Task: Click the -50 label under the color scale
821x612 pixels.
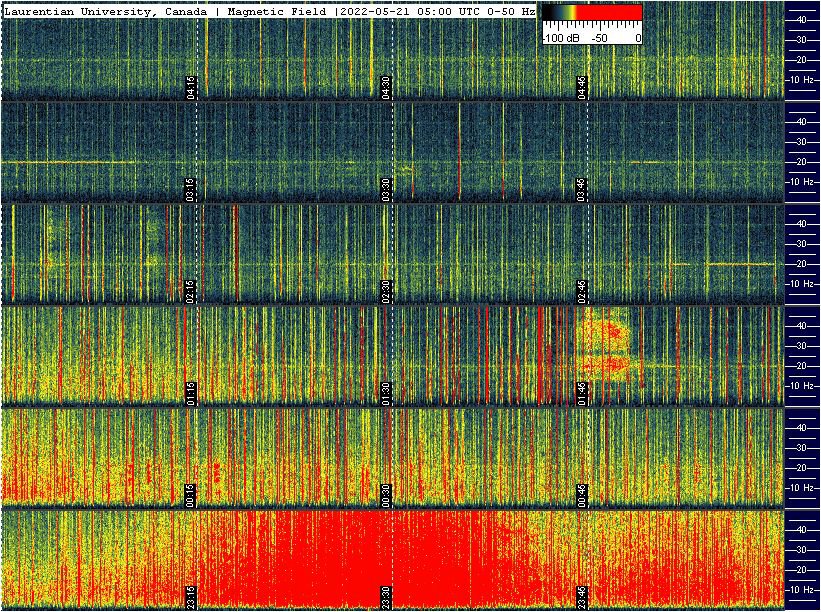Action: click(x=600, y=38)
